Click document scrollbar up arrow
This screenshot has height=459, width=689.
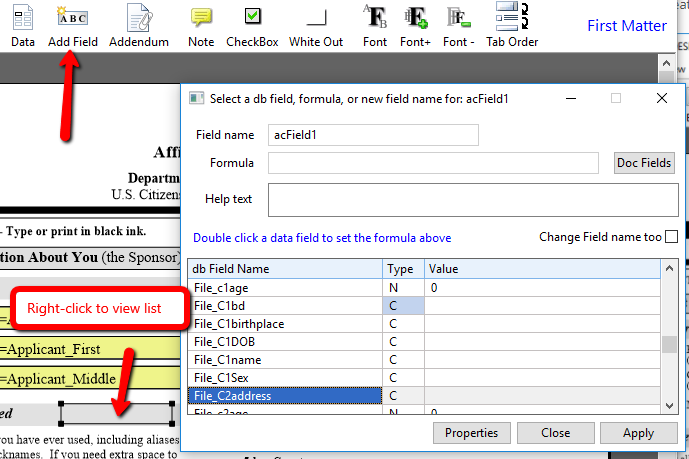[x=666, y=63]
